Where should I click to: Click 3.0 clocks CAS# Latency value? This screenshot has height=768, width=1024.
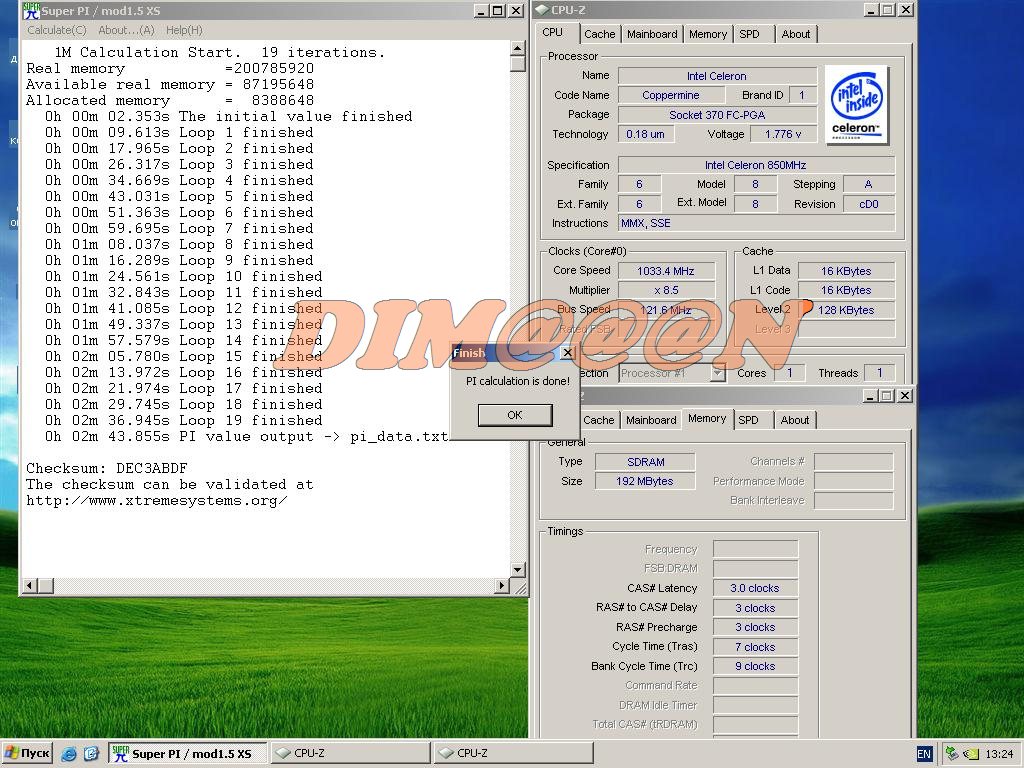pos(755,588)
